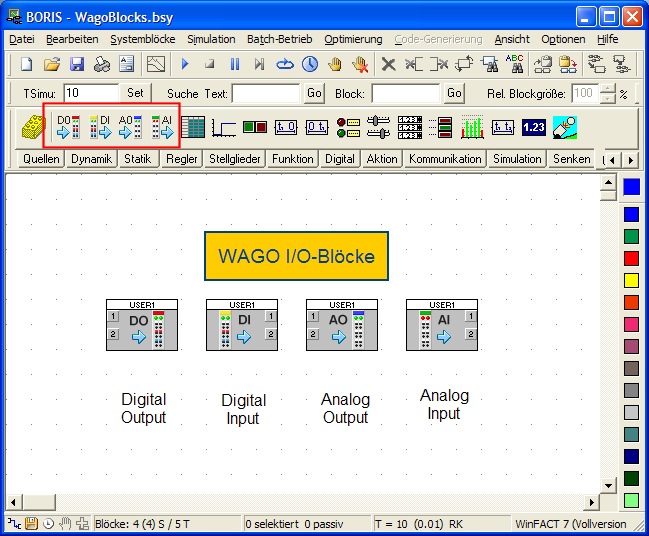Image resolution: width=649 pixels, height=536 pixels.
Task: Open the Datei menu
Action: pos(22,39)
